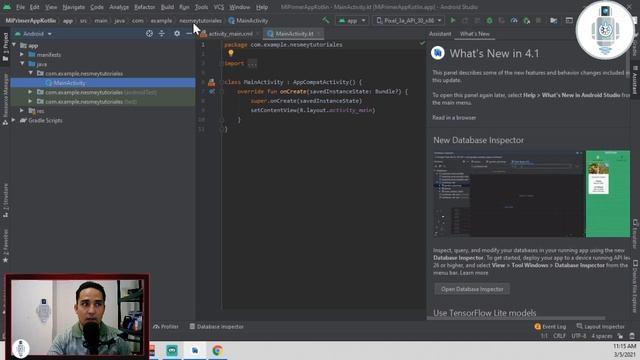Click the Learn more link
640x360 pixels.
click(474, 273)
